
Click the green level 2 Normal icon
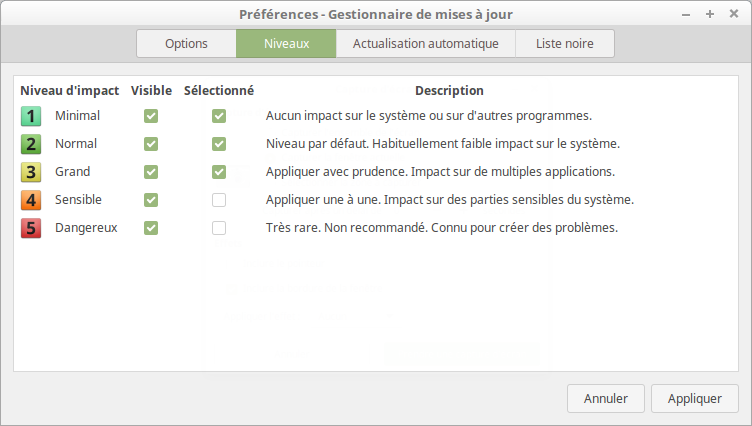31,144
